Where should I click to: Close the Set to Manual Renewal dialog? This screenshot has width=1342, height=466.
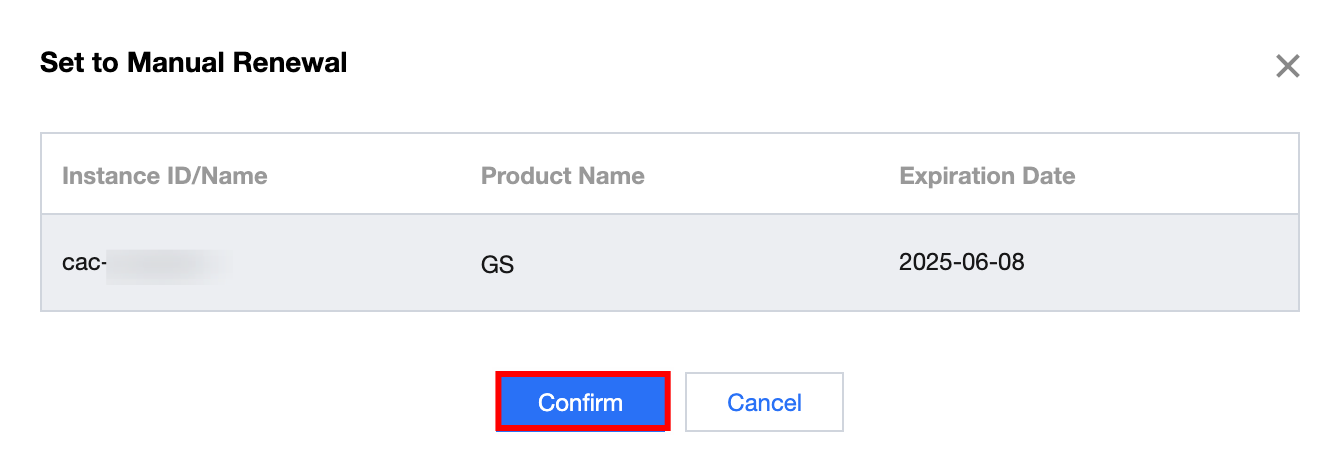[x=1287, y=67]
